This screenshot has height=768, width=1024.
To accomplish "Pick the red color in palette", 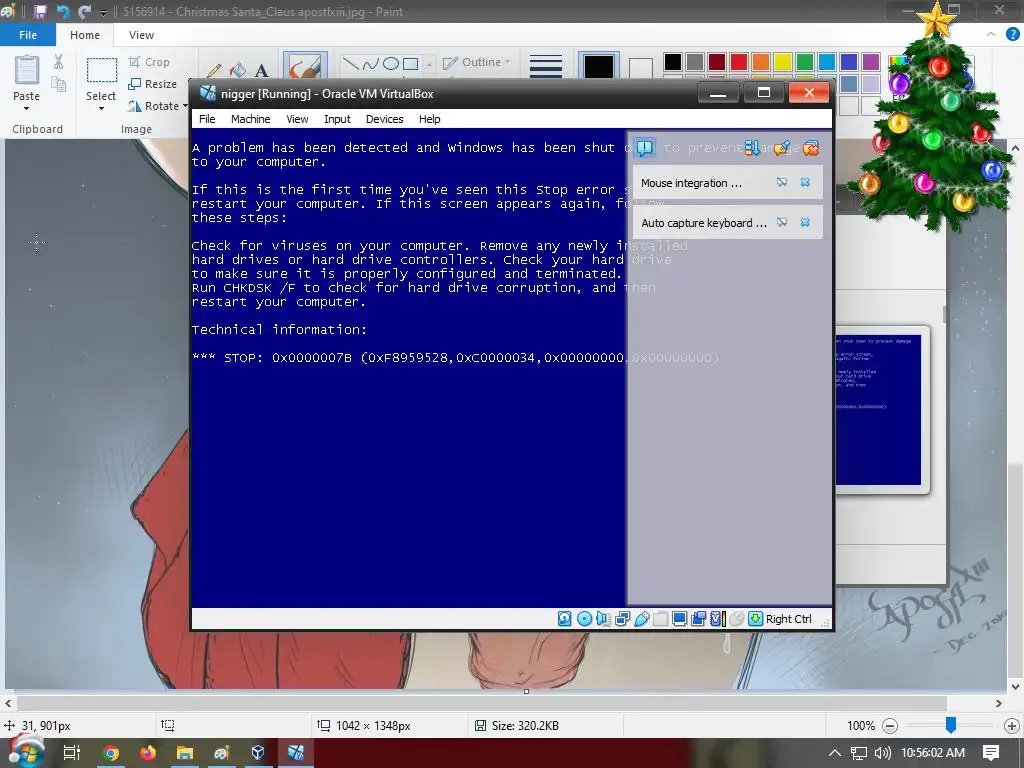I will pyautogui.click(x=739, y=61).
